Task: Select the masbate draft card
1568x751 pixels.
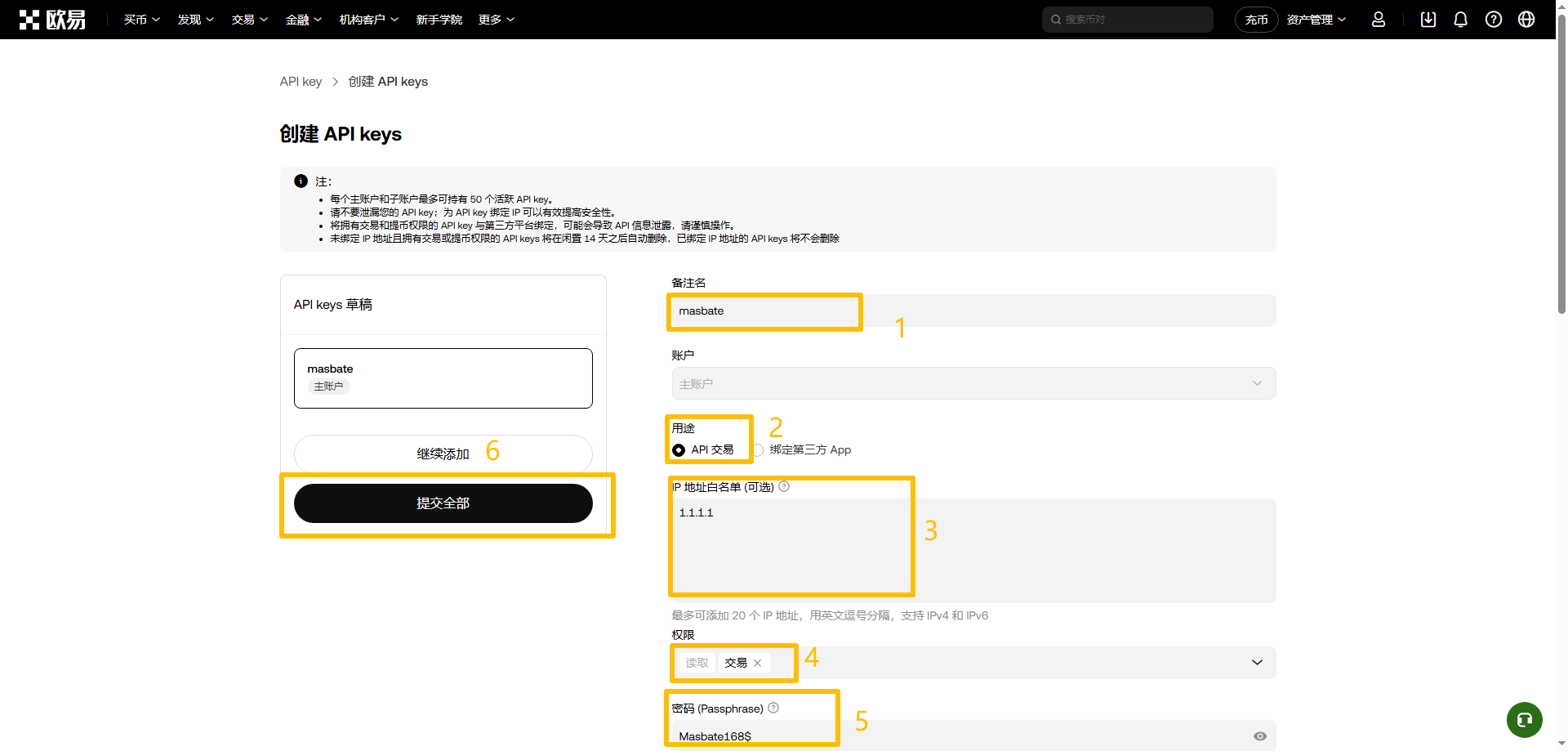Action: coord(443,378)
